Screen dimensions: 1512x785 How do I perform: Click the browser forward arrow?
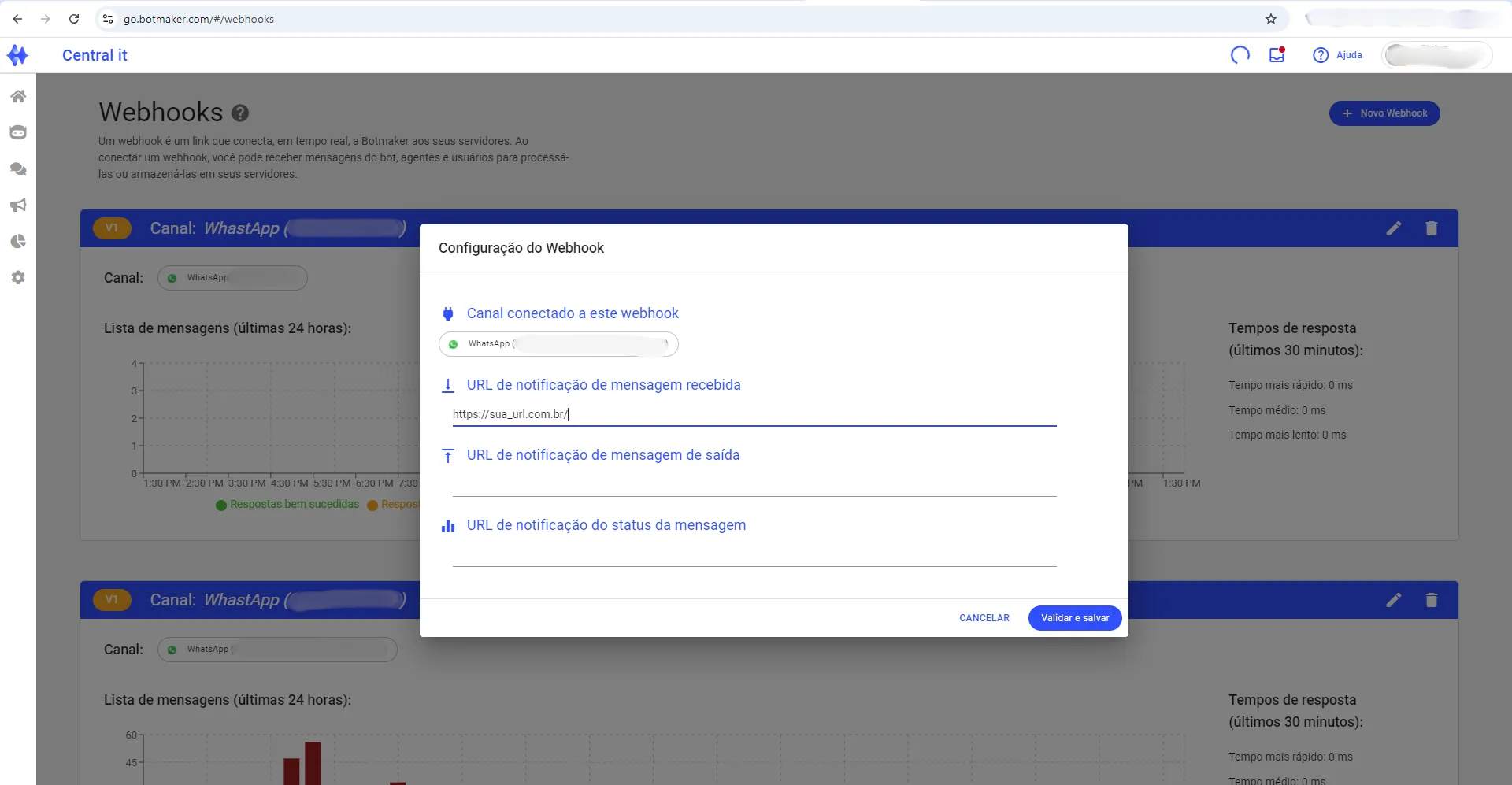coord(46,19)
